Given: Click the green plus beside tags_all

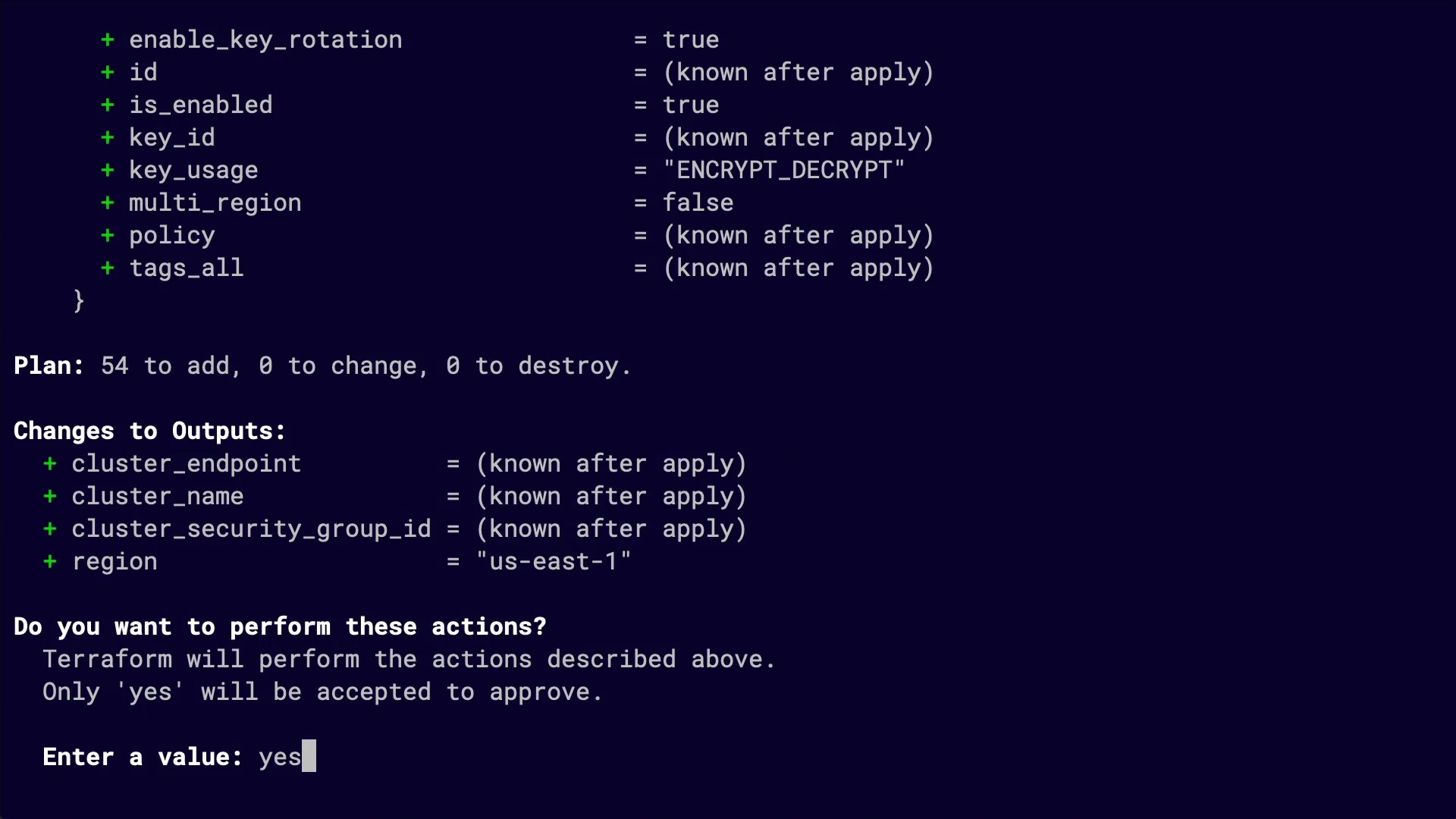Looking at the screenshot, I should click(x=108, y=268).
